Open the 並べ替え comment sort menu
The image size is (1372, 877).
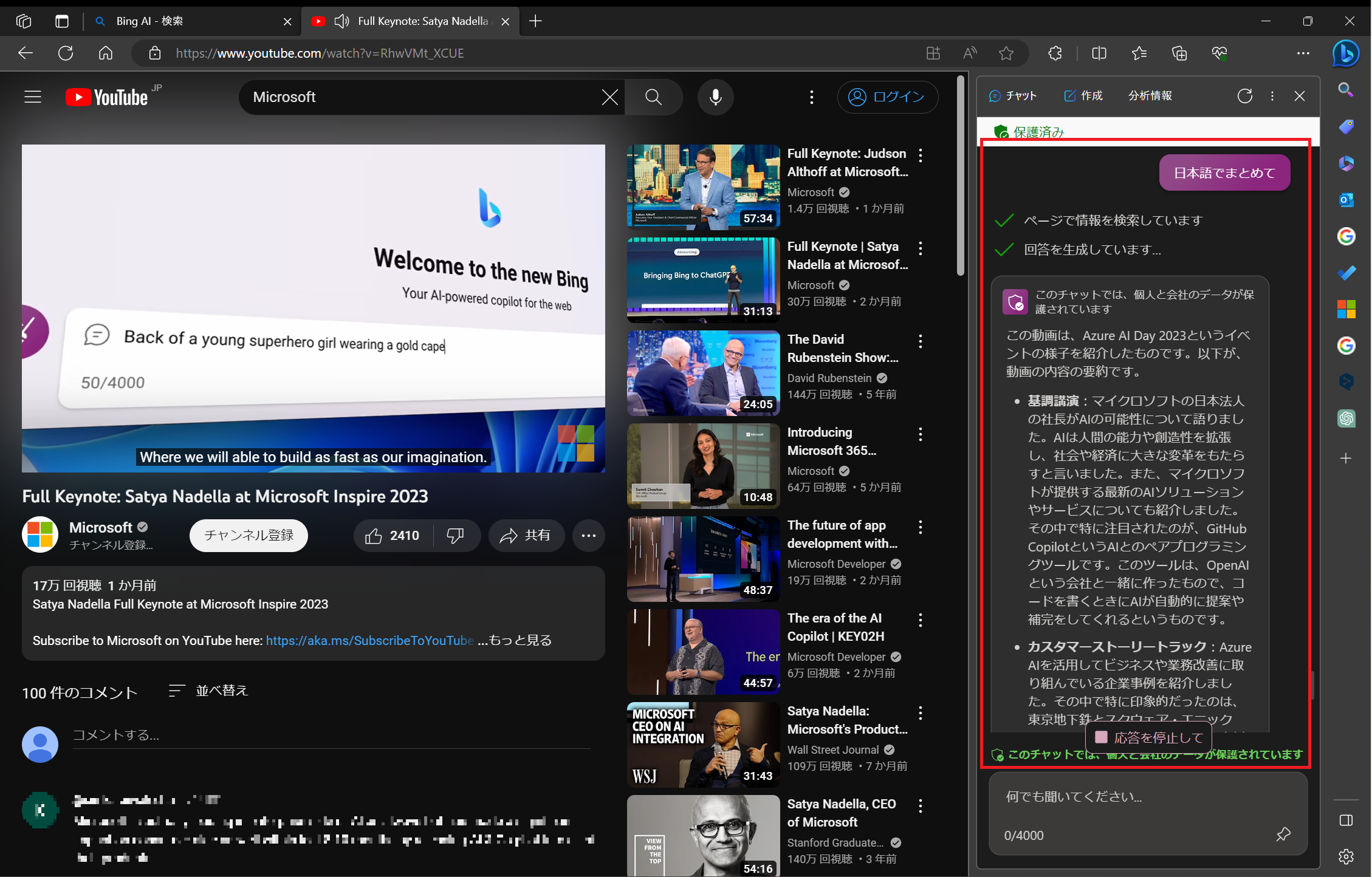(x=208, y=691)
